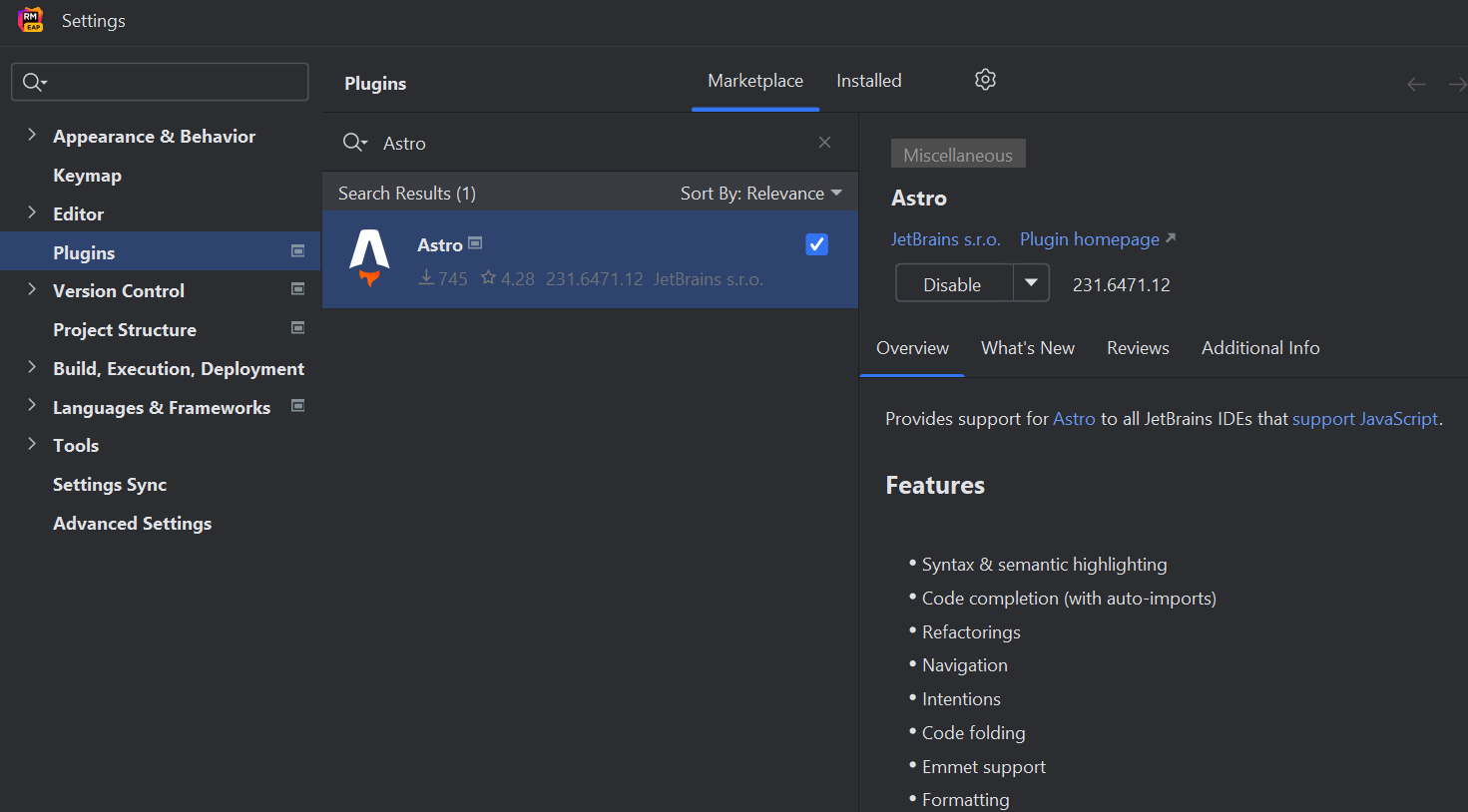Click the settings search magnifier icon

[x=34, y=82]
